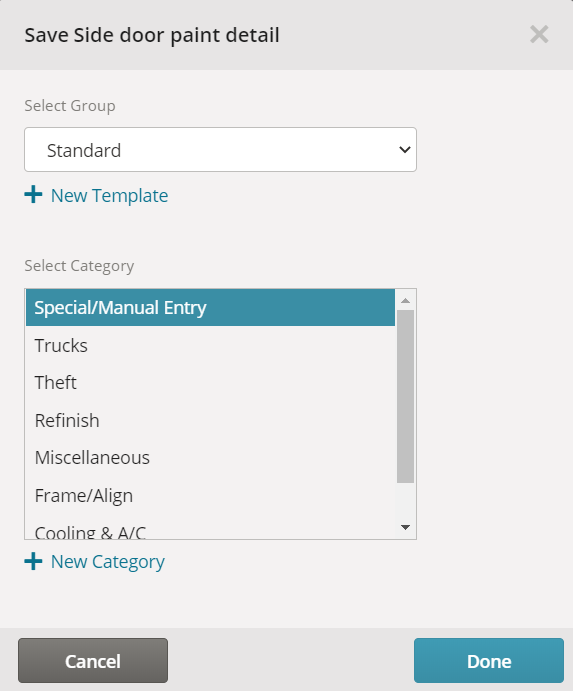Screen dimensions: 573x691
Task: Click the plus icon beside New Template
Action: click(33, 194)
